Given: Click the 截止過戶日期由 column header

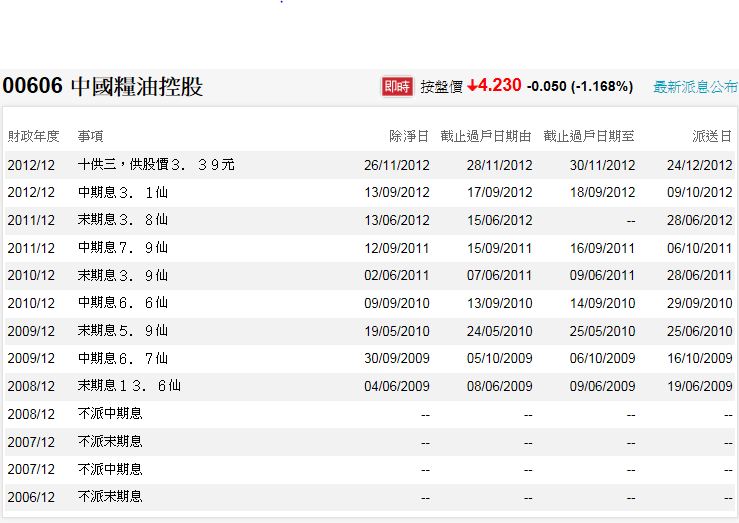Looking at the screenshot, I should [486, 136].
